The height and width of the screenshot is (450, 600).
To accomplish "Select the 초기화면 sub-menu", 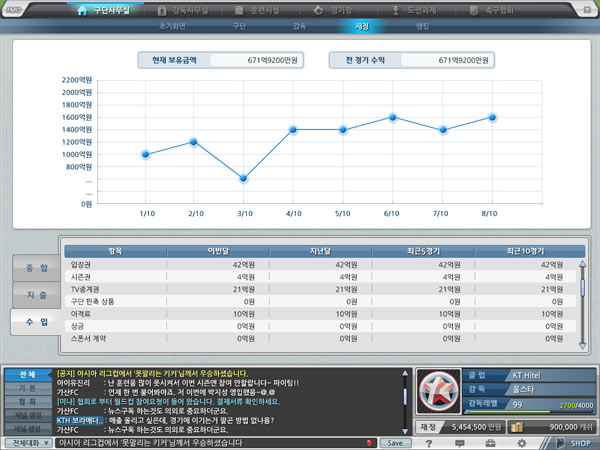I will (x=172, y=26).
